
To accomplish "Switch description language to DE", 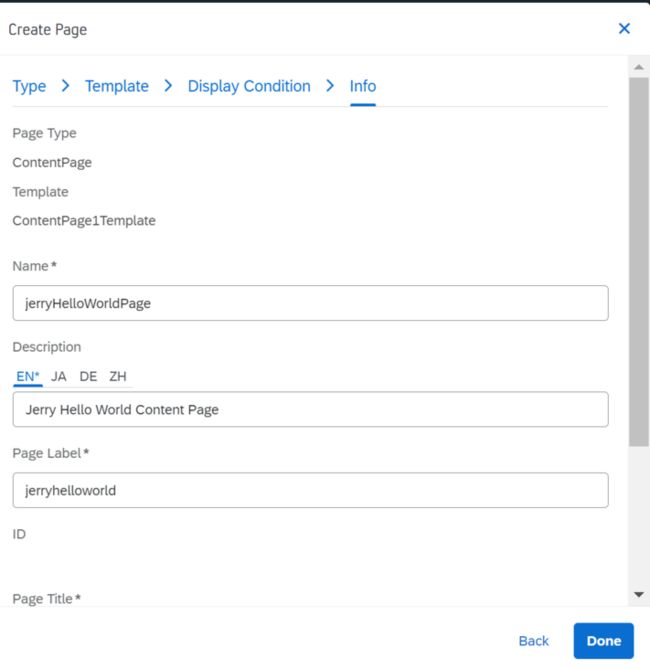I will pyautogui.click(x=88, y=376).
